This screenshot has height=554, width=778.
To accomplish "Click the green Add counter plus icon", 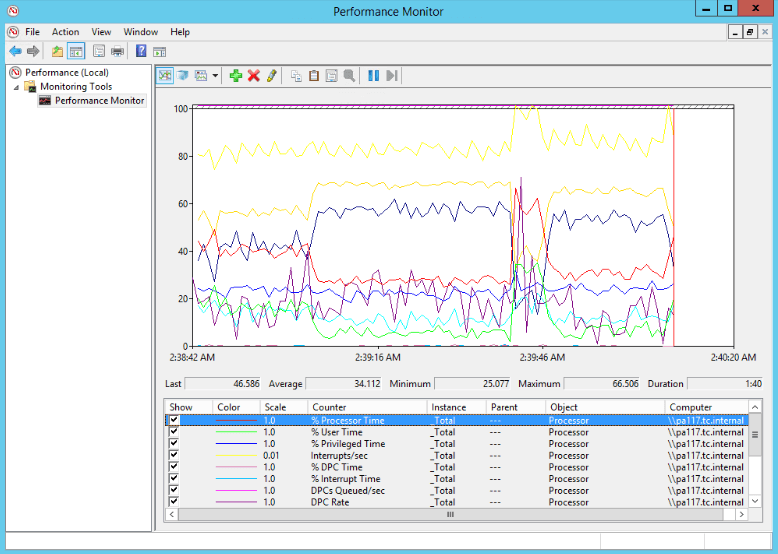I will (236, 76).
